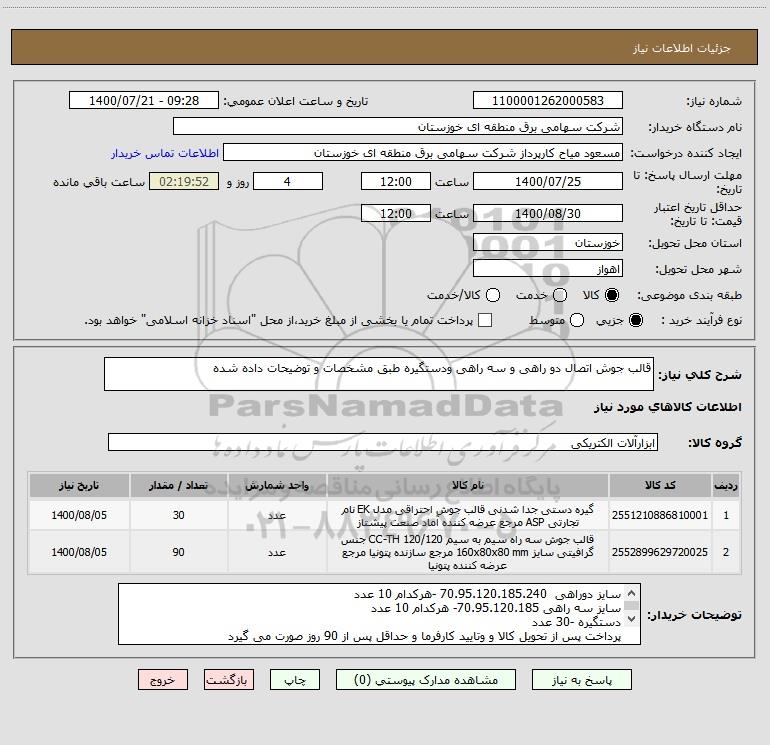Click the delivery province field خوزستان

pos(548,243)
